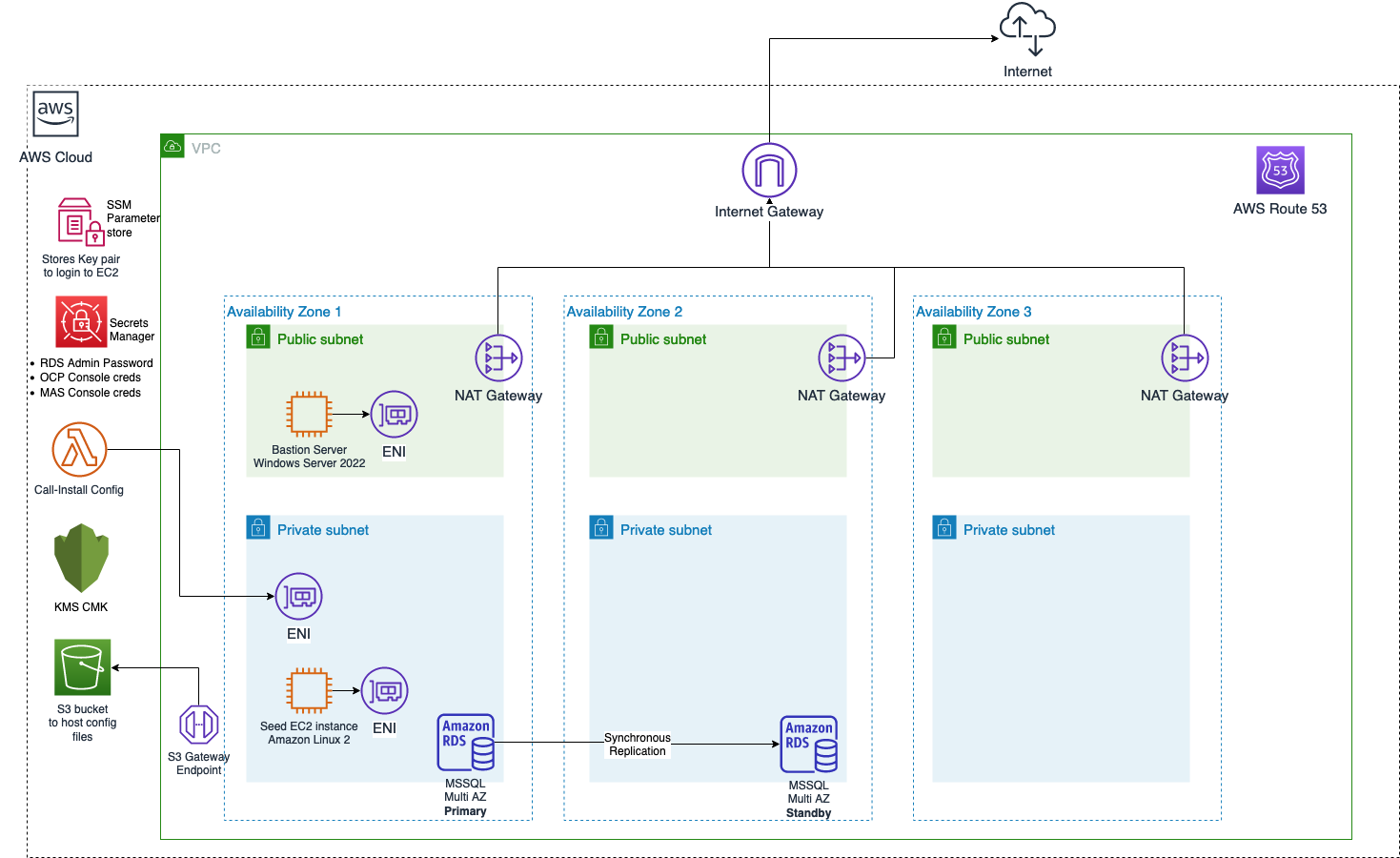Click the Internet cloud icon
Image resolution: width=1400 pixels, height=858 pixels.
[1027, 30]
